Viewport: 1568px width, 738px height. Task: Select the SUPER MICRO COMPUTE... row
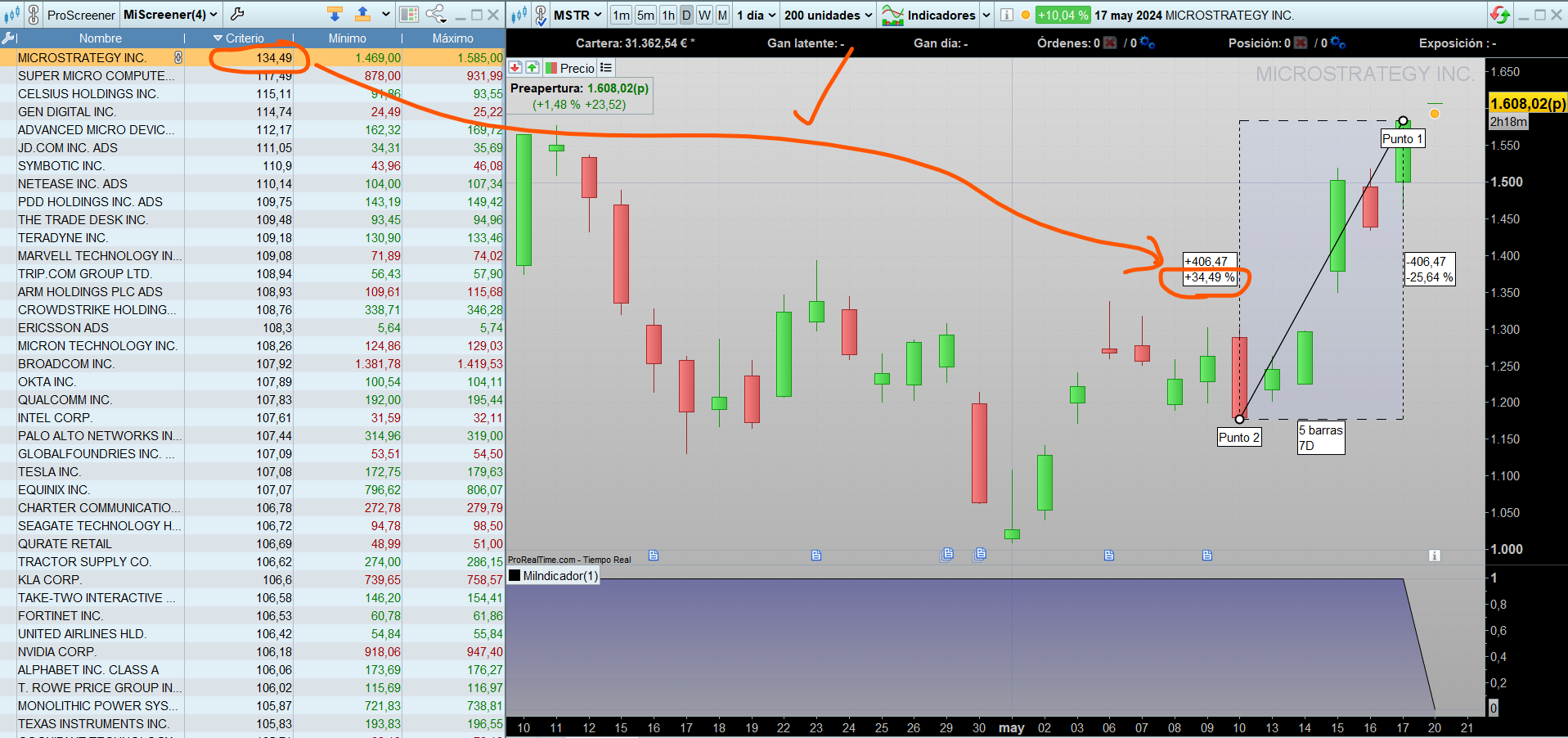253,76
